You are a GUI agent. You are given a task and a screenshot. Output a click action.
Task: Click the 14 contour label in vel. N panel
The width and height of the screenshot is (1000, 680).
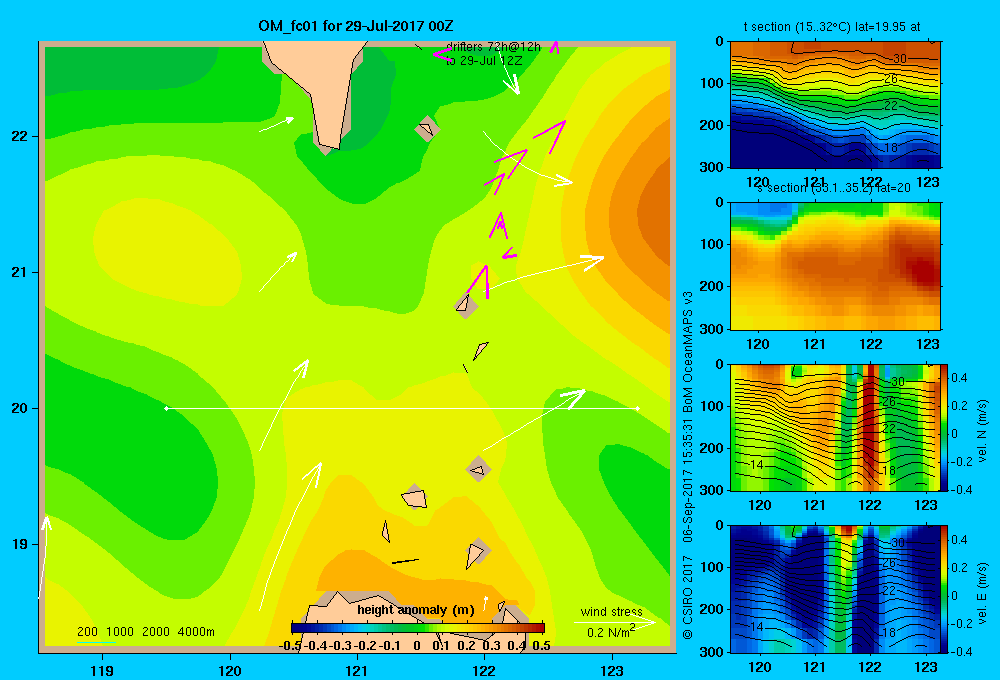[757, 465]
